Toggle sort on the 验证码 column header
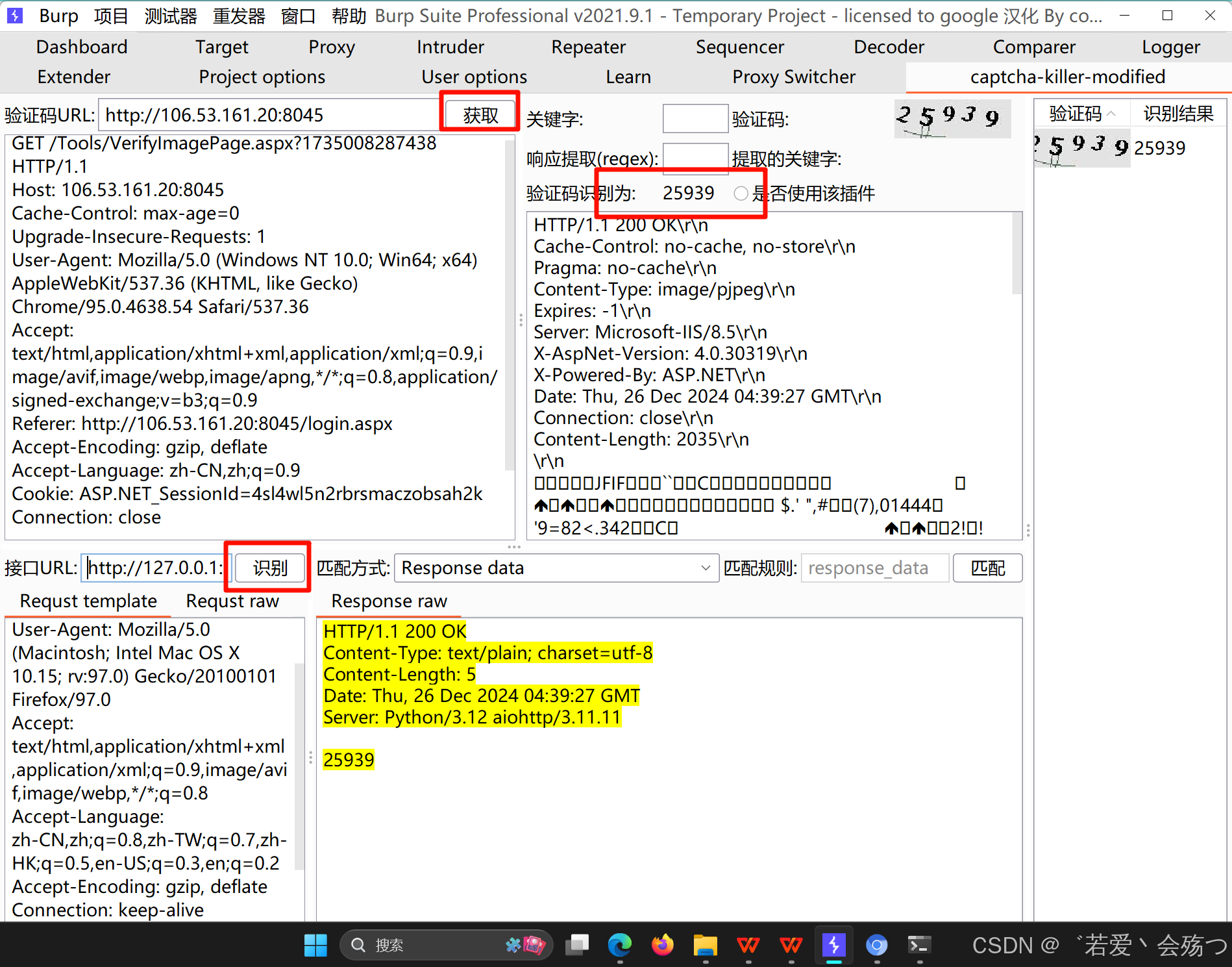 (1081, 113)
